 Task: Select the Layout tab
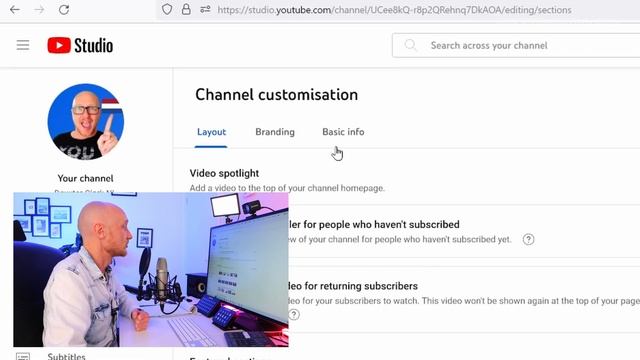pyautogui.click(x=211, y=132)
